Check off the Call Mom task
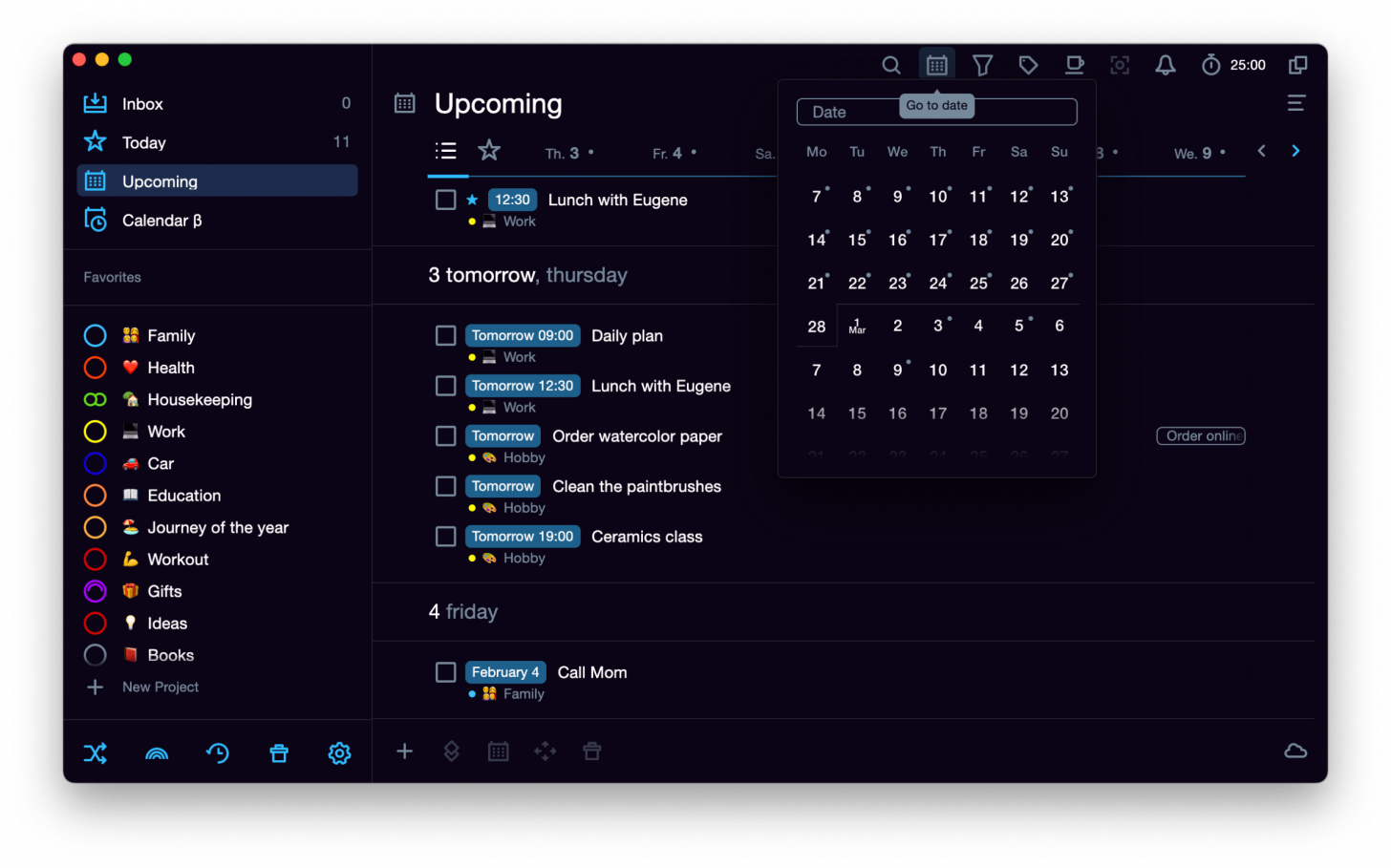The height and width of the screenshot is (868, 1391). (x=445, y=672)
